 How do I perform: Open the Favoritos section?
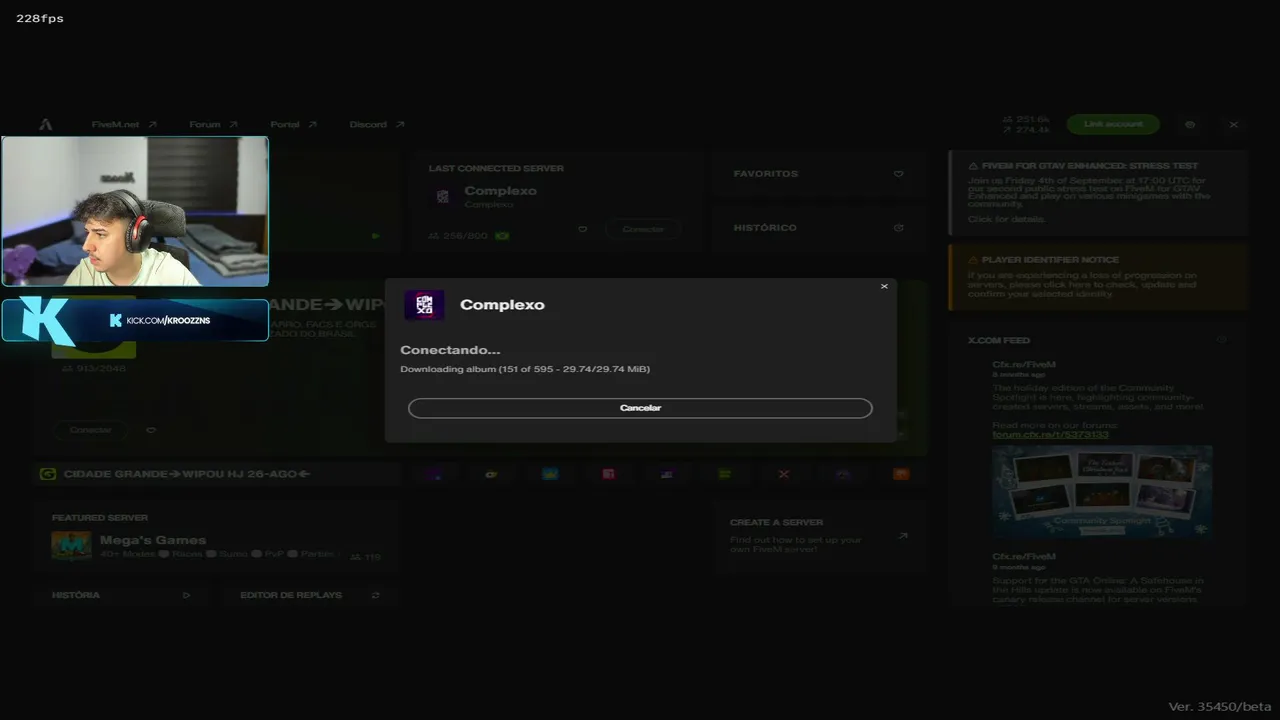pyautogui.click(x=819, y=174)
